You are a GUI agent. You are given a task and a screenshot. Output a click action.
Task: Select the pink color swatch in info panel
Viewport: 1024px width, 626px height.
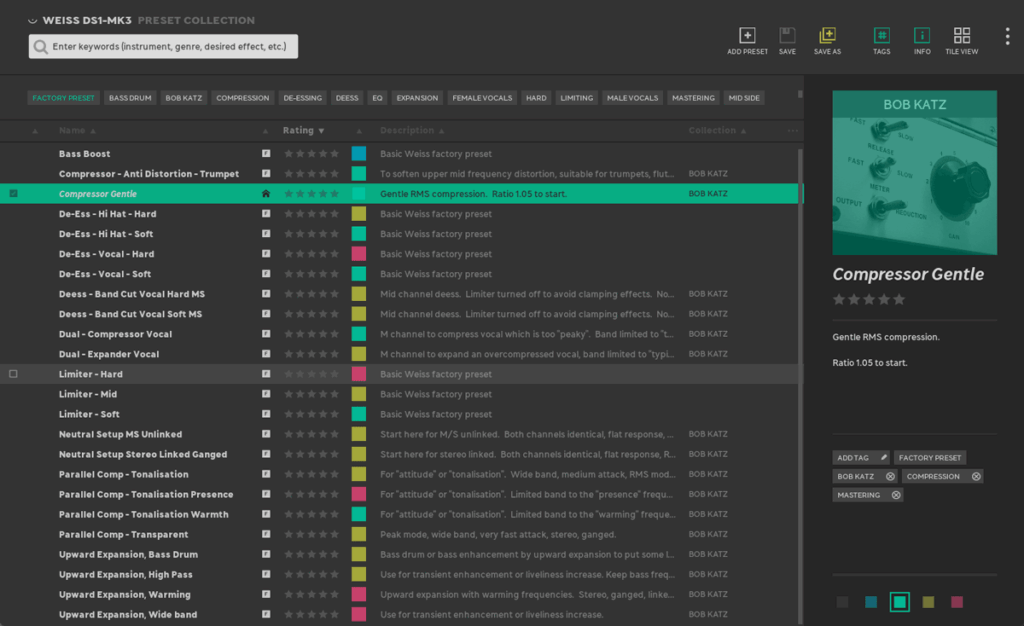[x=957, y=602]
